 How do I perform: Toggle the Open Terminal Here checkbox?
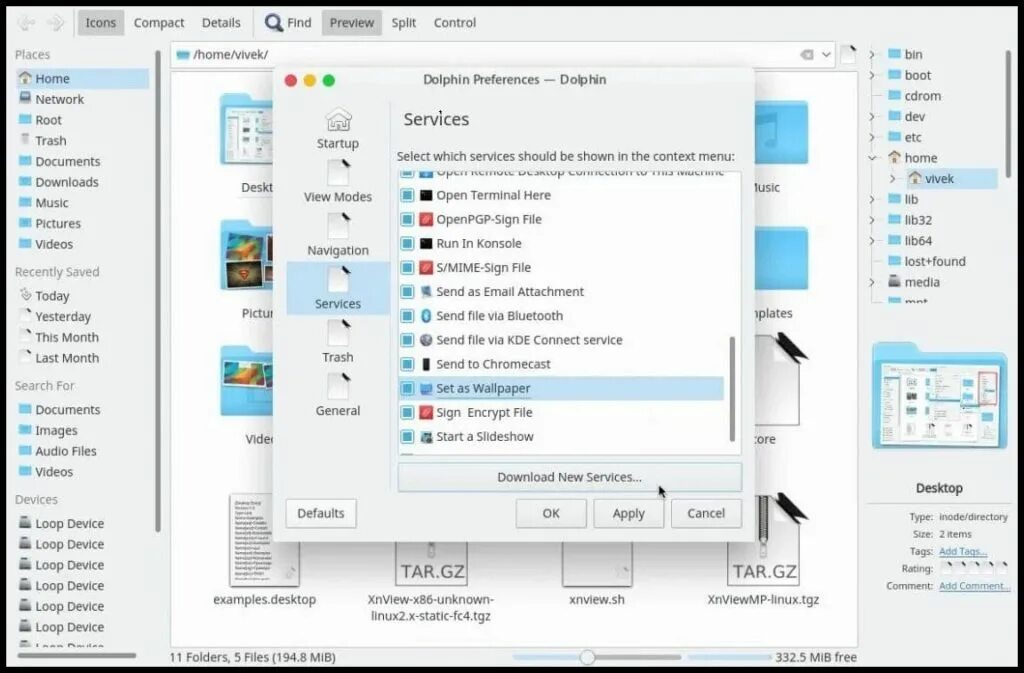(x=407, y=195)
